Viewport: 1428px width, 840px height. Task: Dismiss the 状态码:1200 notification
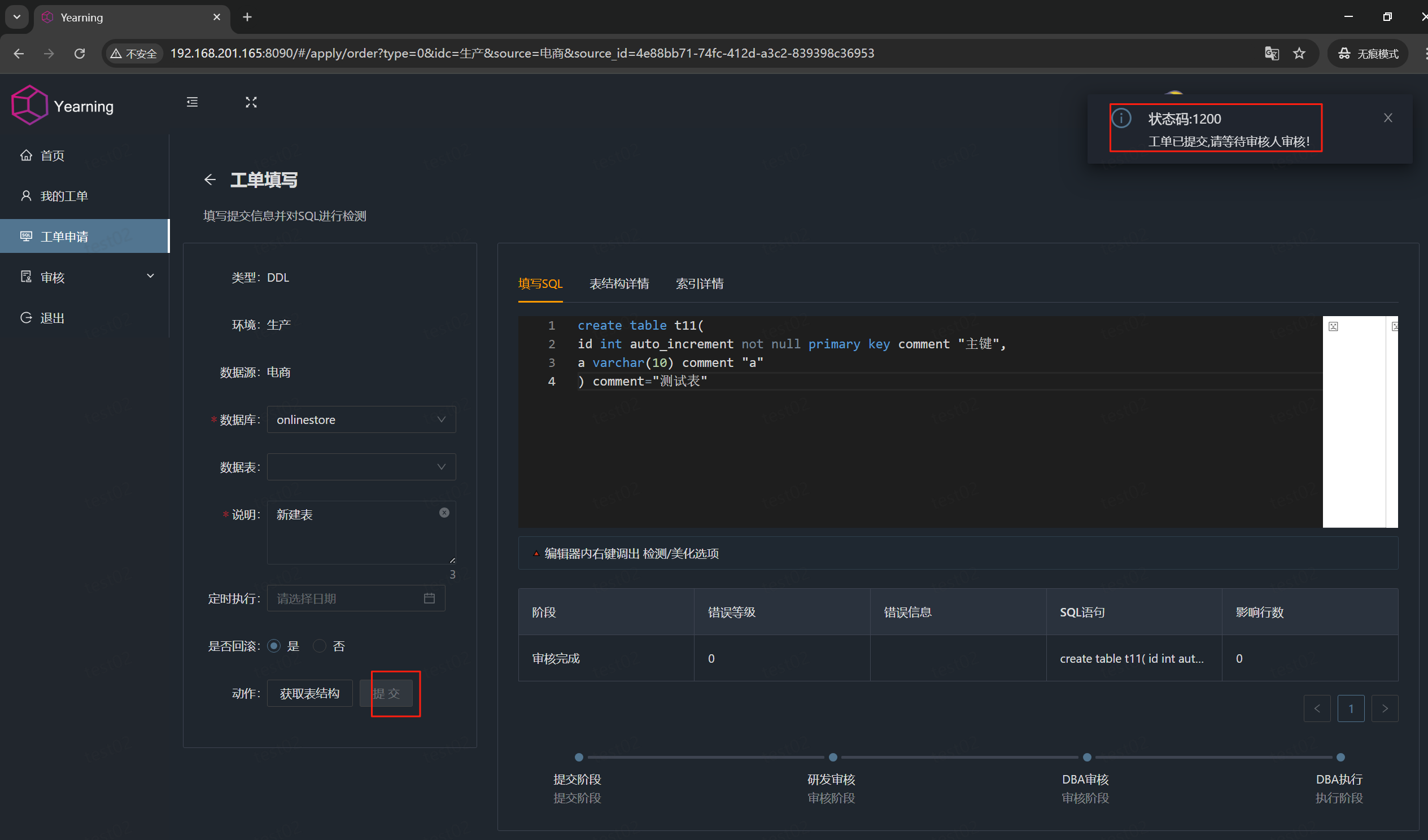point(1388,117)
